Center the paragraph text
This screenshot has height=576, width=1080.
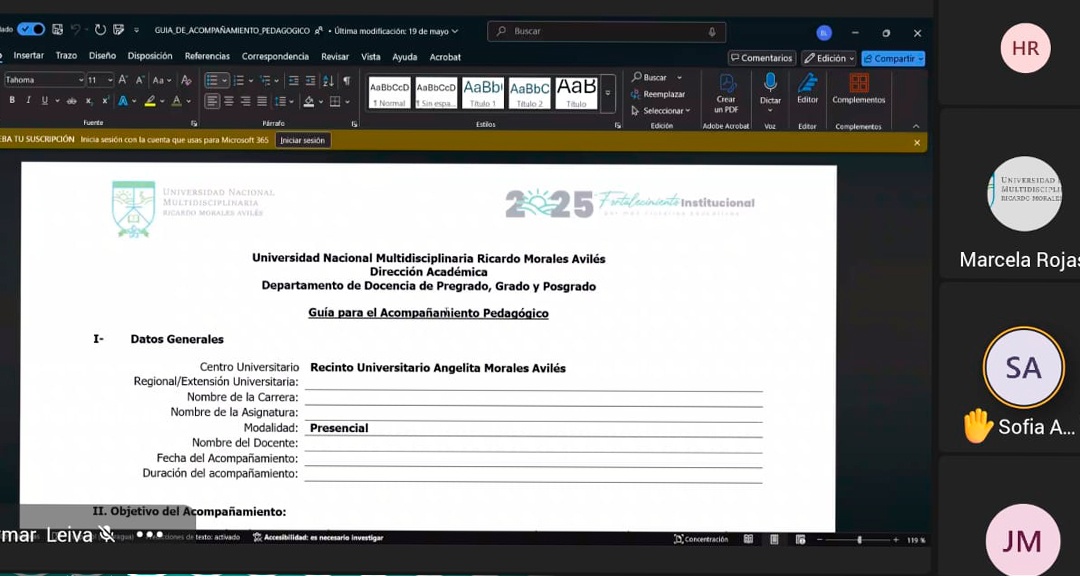tap(229, 101)
